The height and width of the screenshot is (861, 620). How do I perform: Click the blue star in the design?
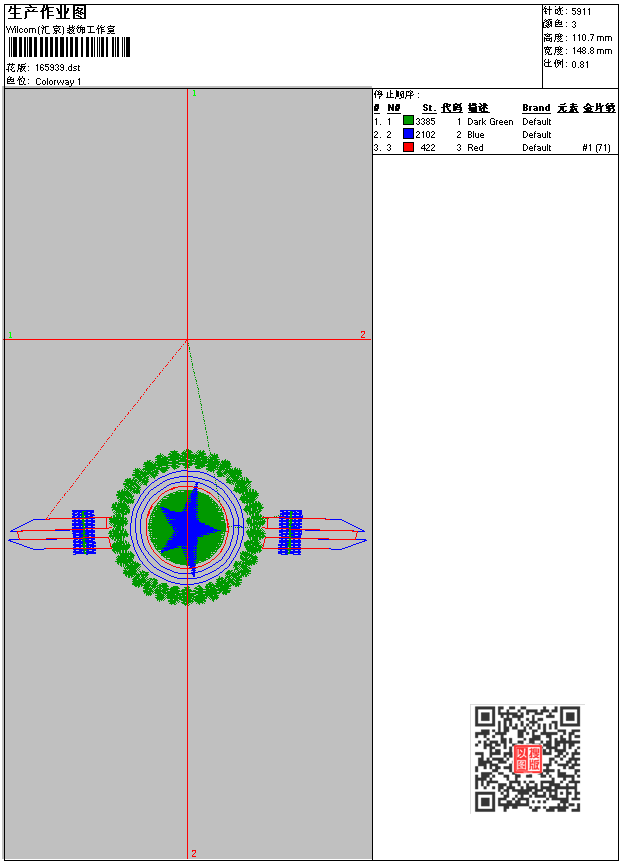[192, 529]
